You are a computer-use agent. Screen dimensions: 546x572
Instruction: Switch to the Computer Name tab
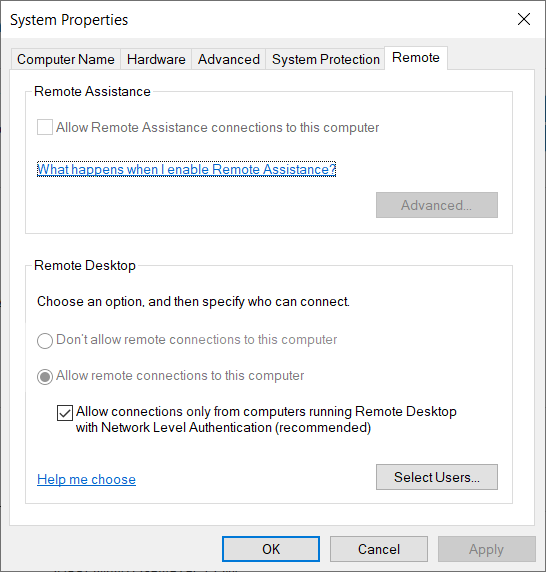(x=66, y=59)
